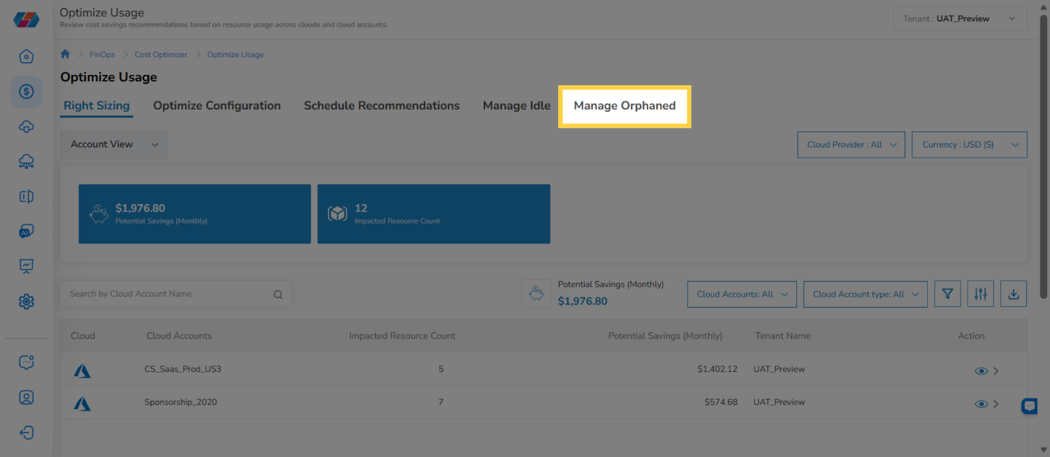
Task: Download table using the download icon
Action: pos(1013,294)
